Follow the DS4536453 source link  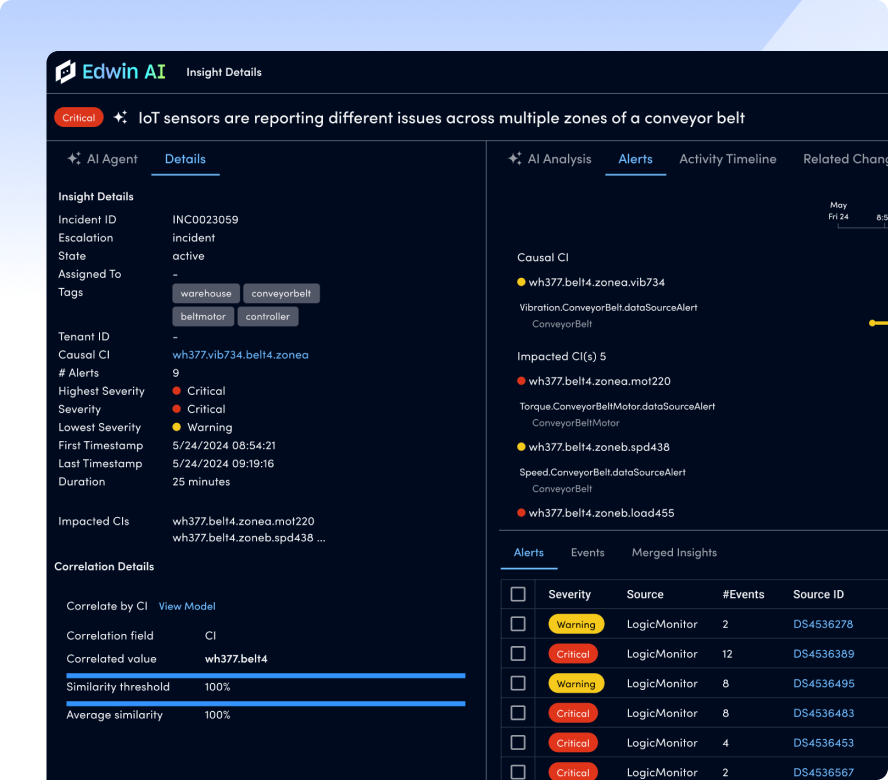(x=823, y=743)
